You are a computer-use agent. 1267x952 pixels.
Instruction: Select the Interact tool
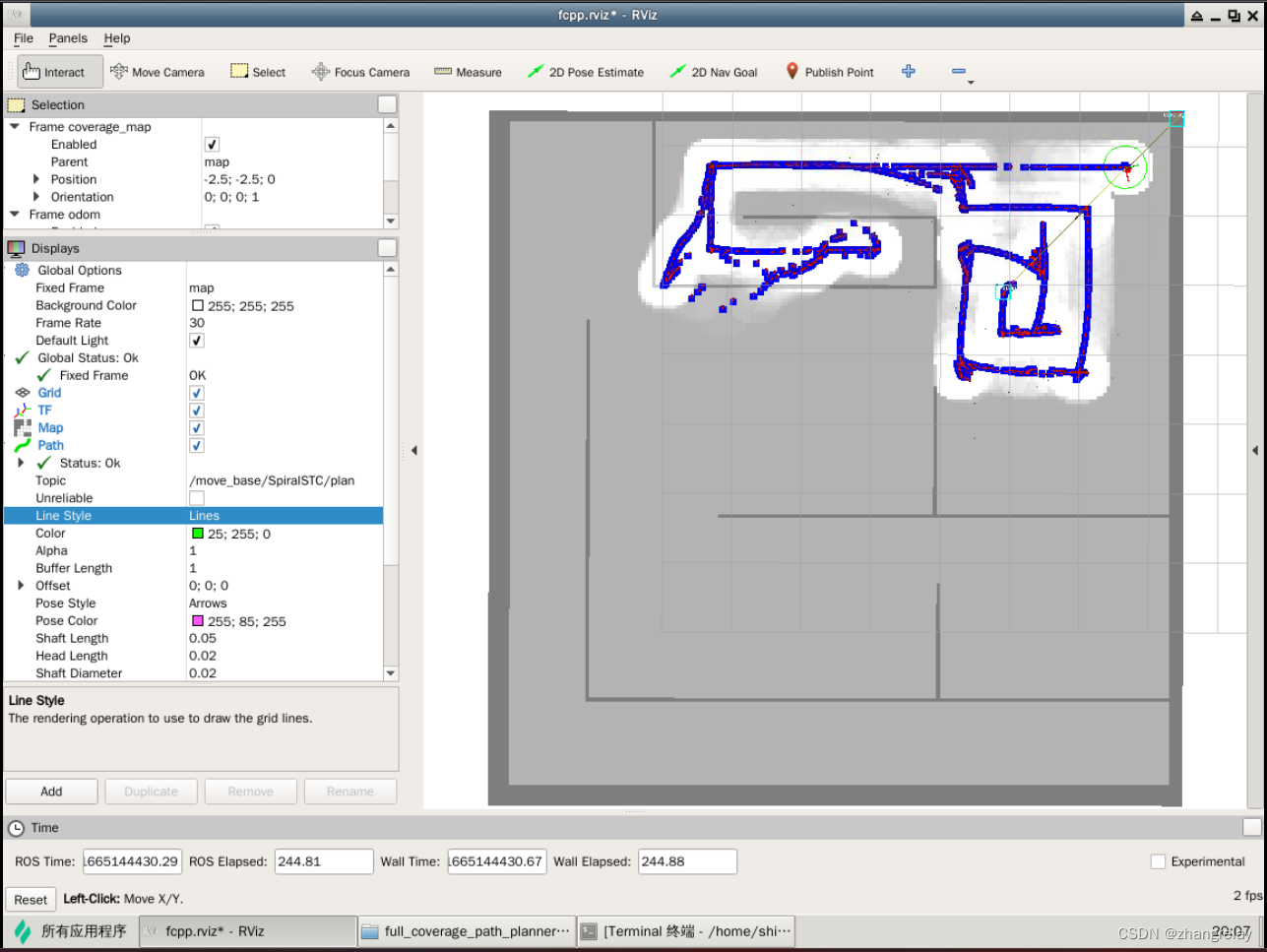(x=57, y=71)
